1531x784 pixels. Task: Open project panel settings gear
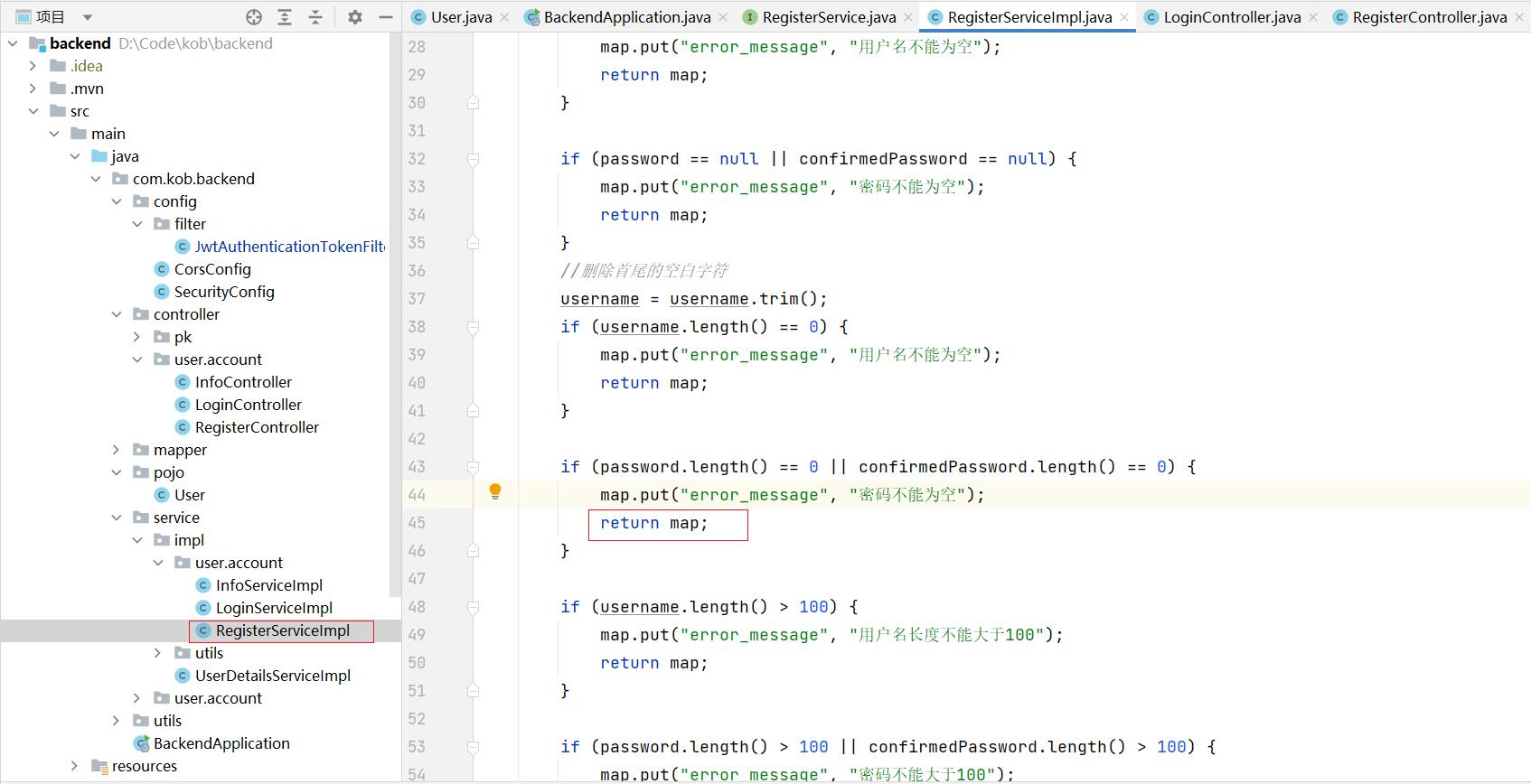point(355,17)
